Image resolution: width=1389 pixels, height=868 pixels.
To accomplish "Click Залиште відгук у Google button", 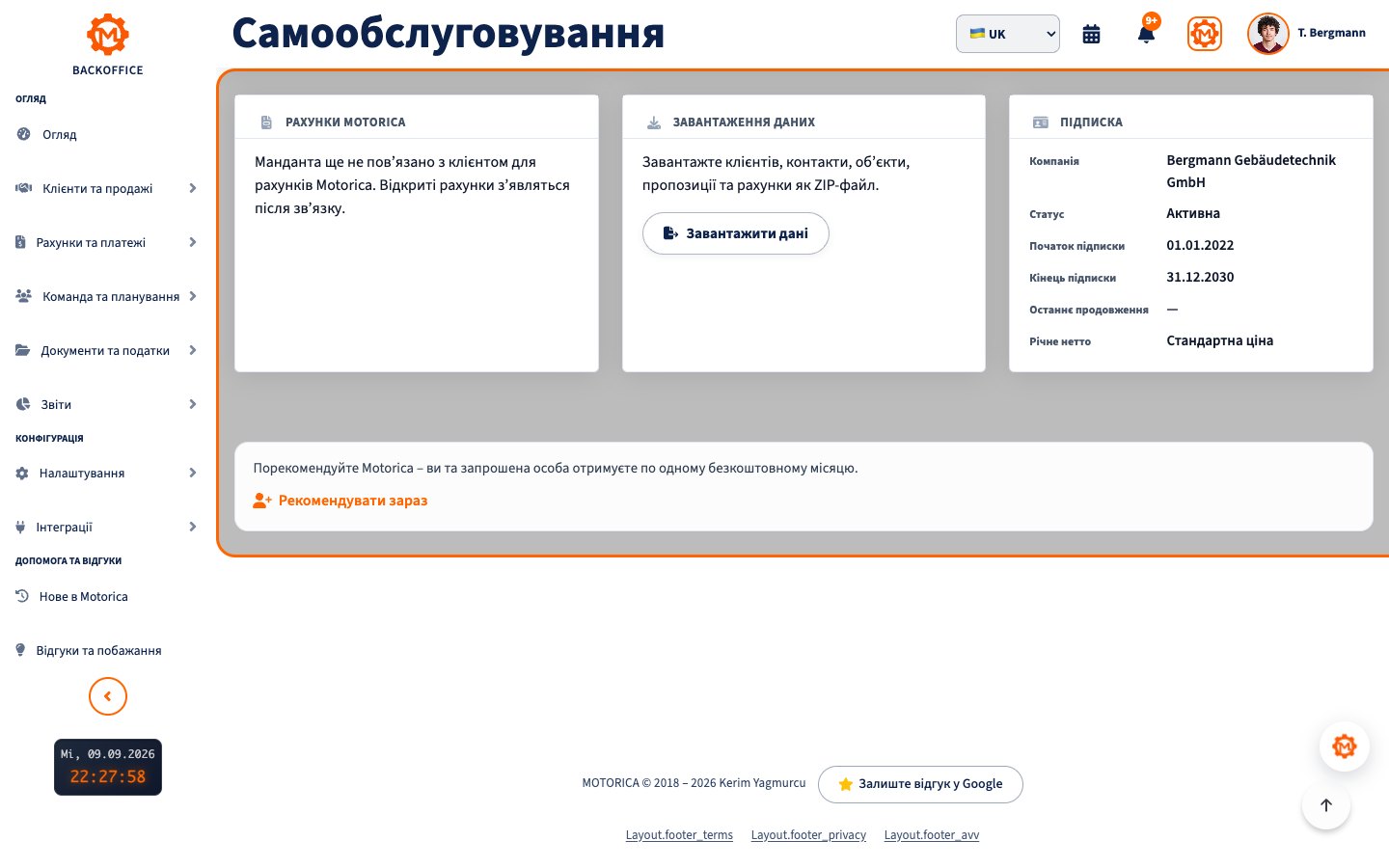I will 920,784.
